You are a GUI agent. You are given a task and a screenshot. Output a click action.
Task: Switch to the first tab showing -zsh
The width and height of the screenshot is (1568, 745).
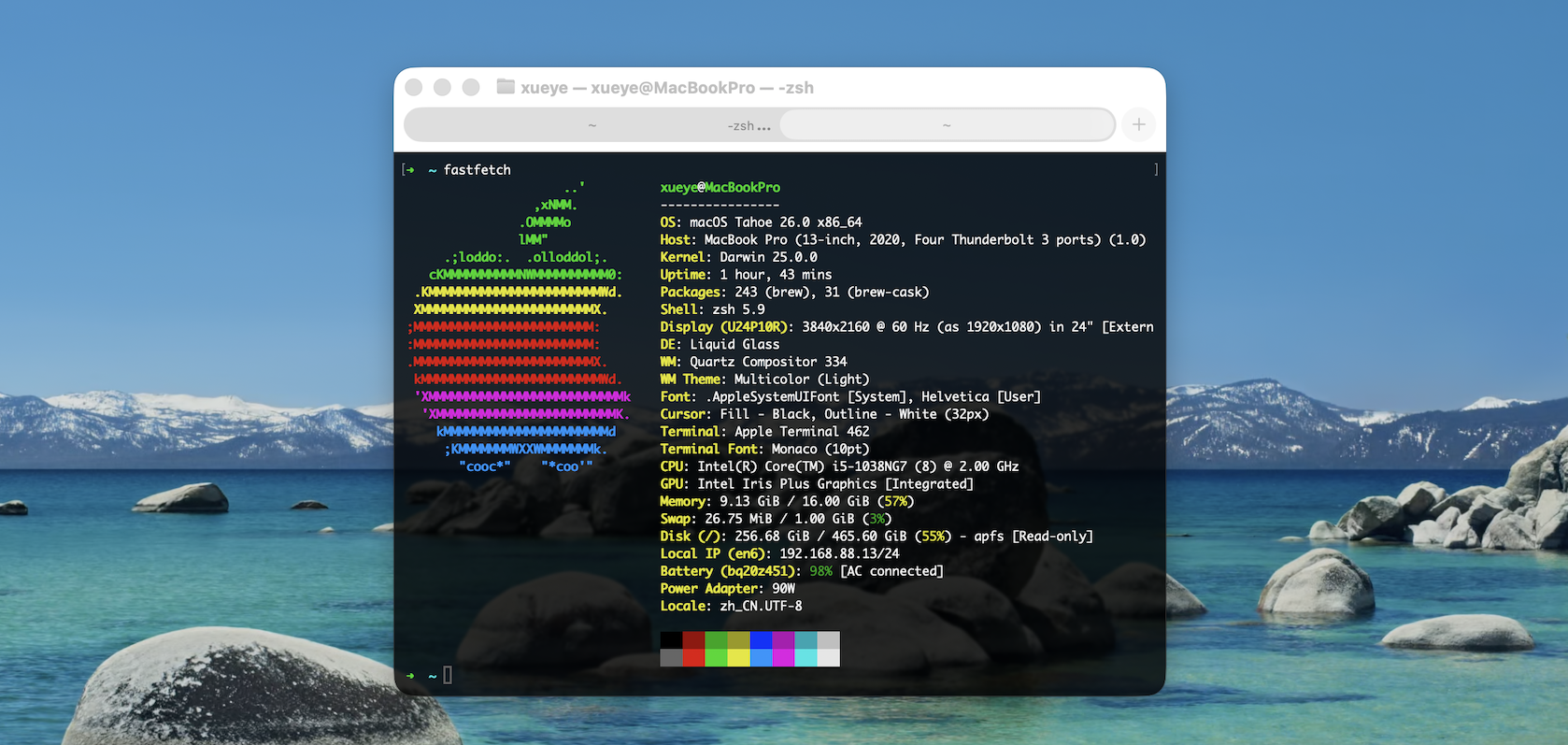[592, 125]
